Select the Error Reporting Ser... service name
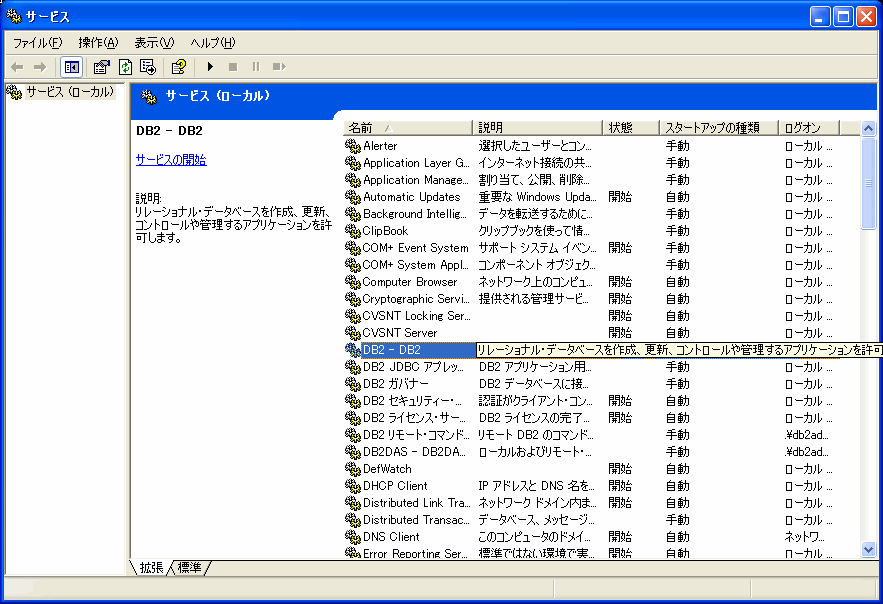883x604 pixels. tap(415, 553)
